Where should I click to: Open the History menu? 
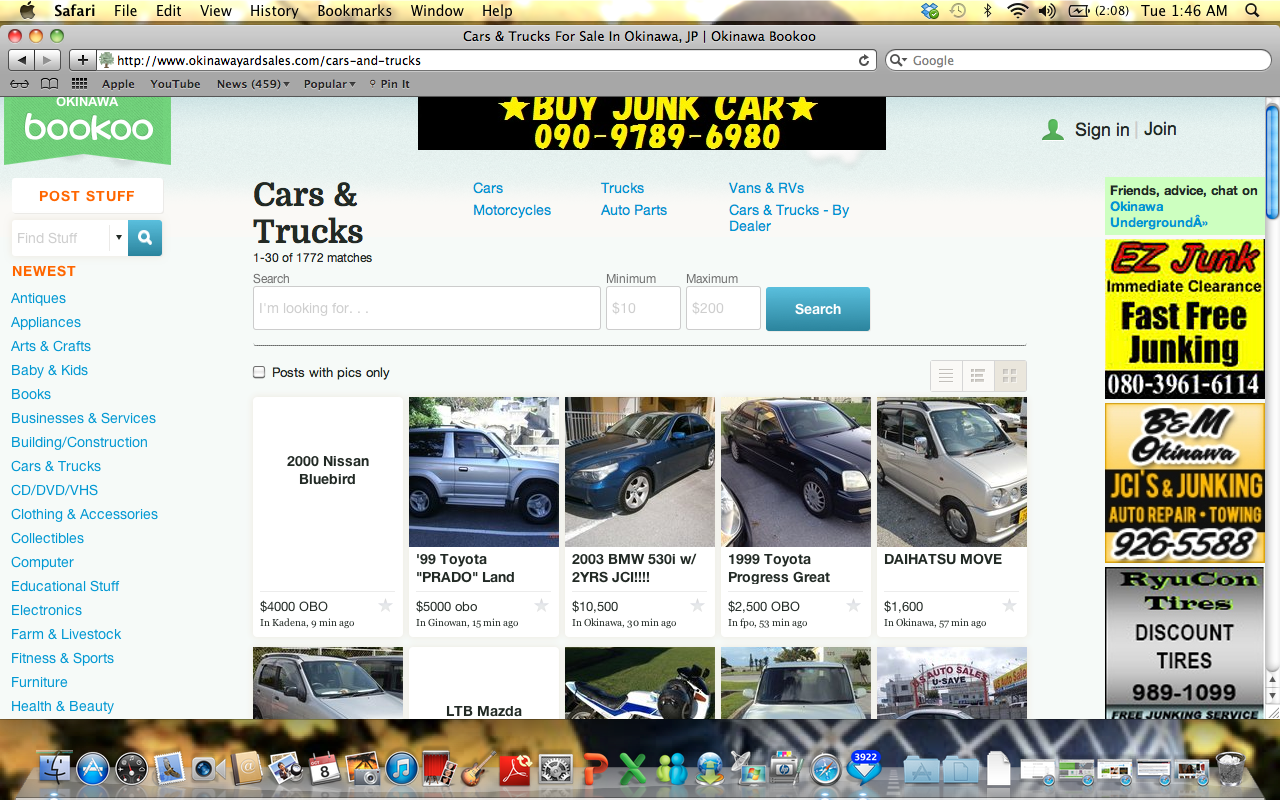(x=274, y=11)
